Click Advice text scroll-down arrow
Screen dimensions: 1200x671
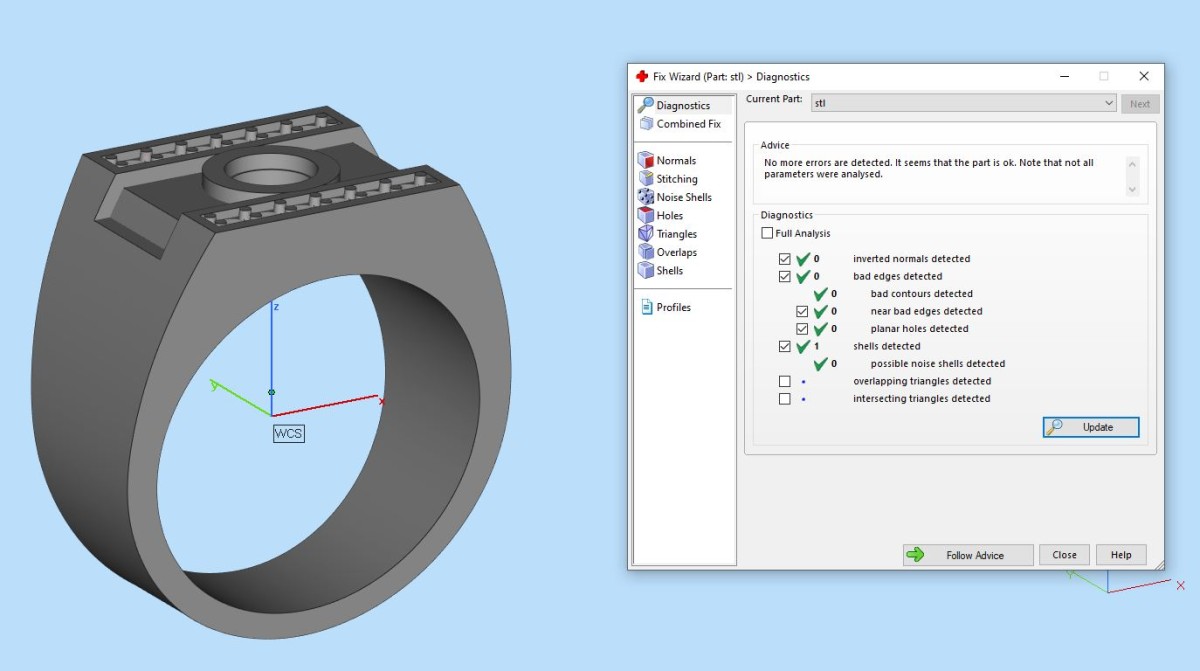click(x=1132, y=189)
